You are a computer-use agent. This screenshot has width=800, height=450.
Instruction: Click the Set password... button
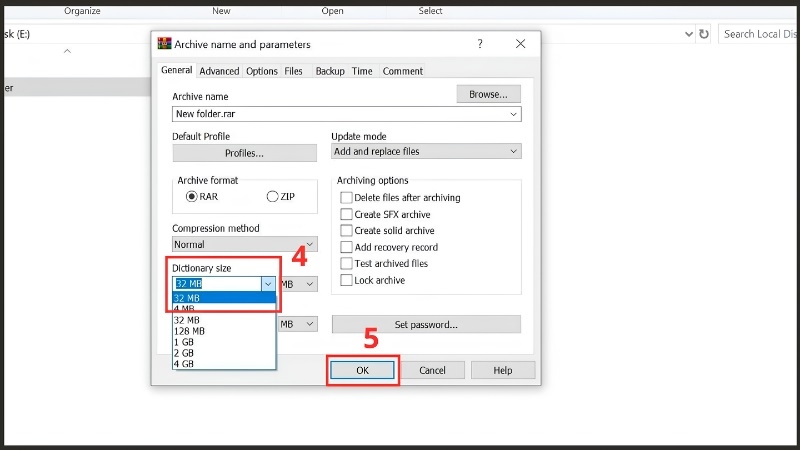426,324
